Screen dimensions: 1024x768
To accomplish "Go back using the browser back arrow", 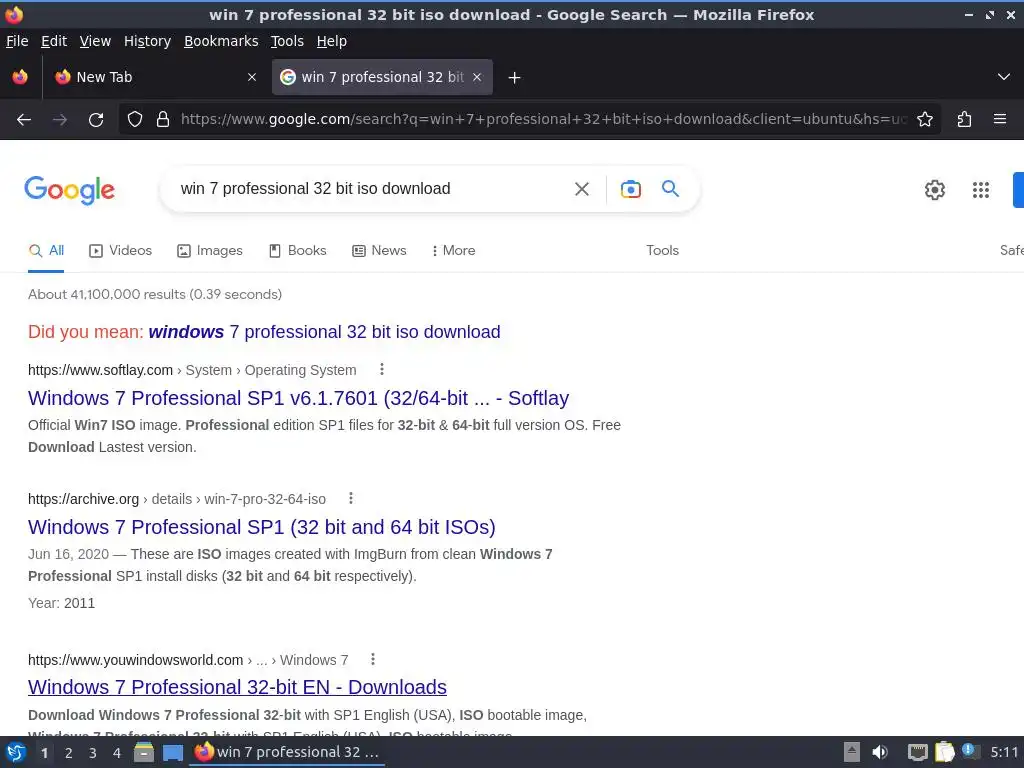I will click(24, 120).
